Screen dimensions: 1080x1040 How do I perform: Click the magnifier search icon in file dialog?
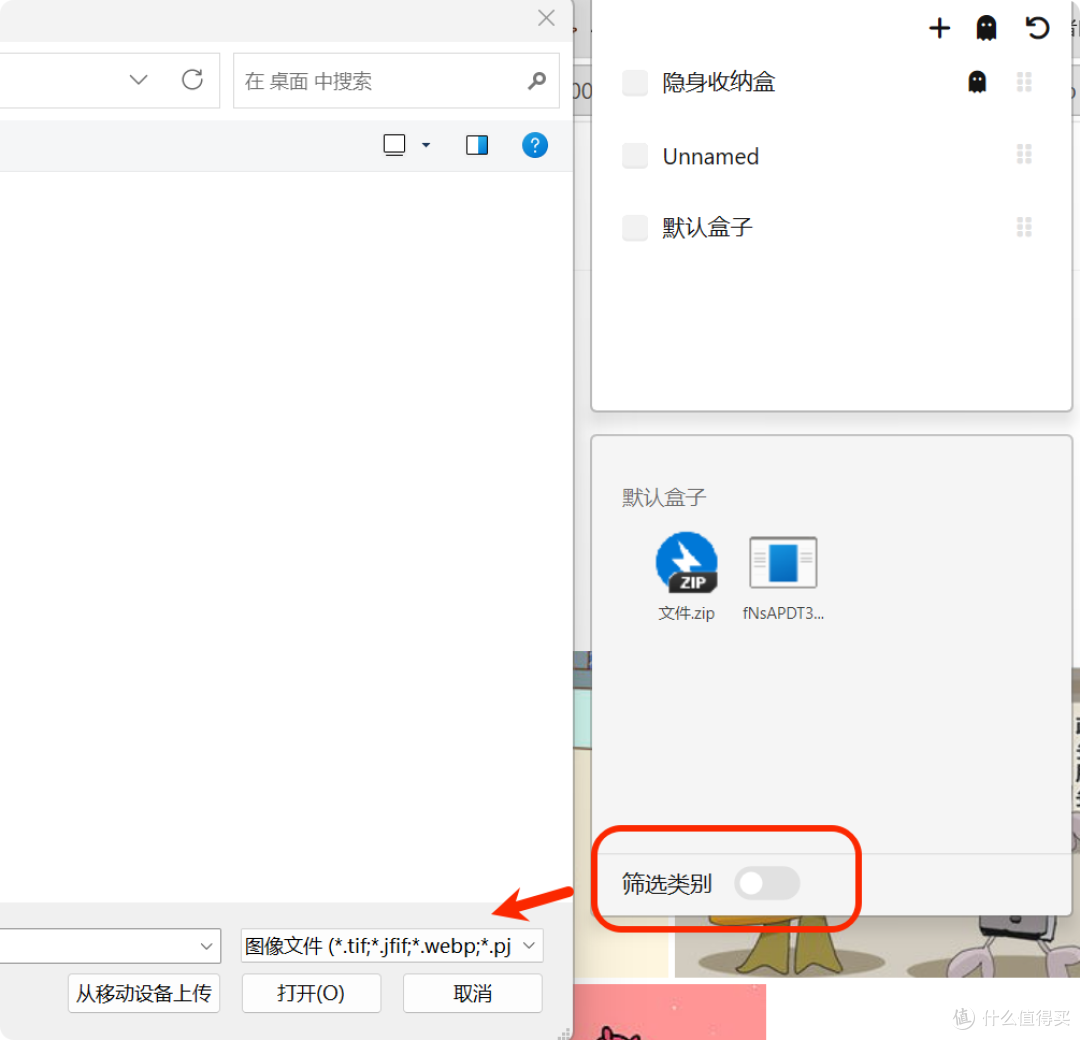coord(537,81)
